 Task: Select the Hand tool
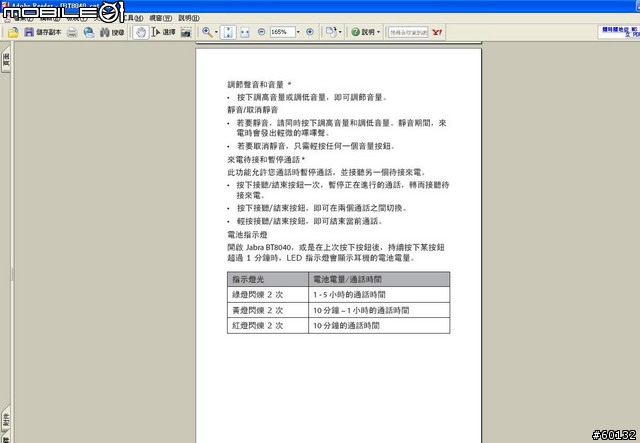[140, 32]
